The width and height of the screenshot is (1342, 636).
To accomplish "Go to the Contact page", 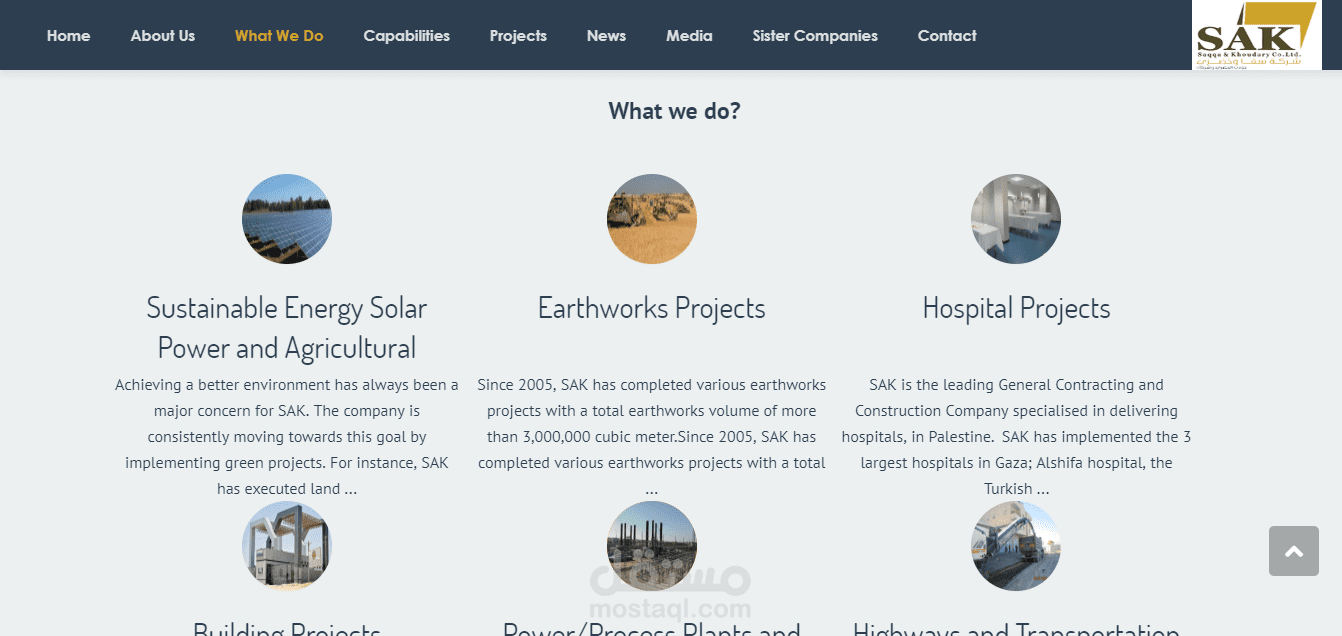I will (947, 36).
